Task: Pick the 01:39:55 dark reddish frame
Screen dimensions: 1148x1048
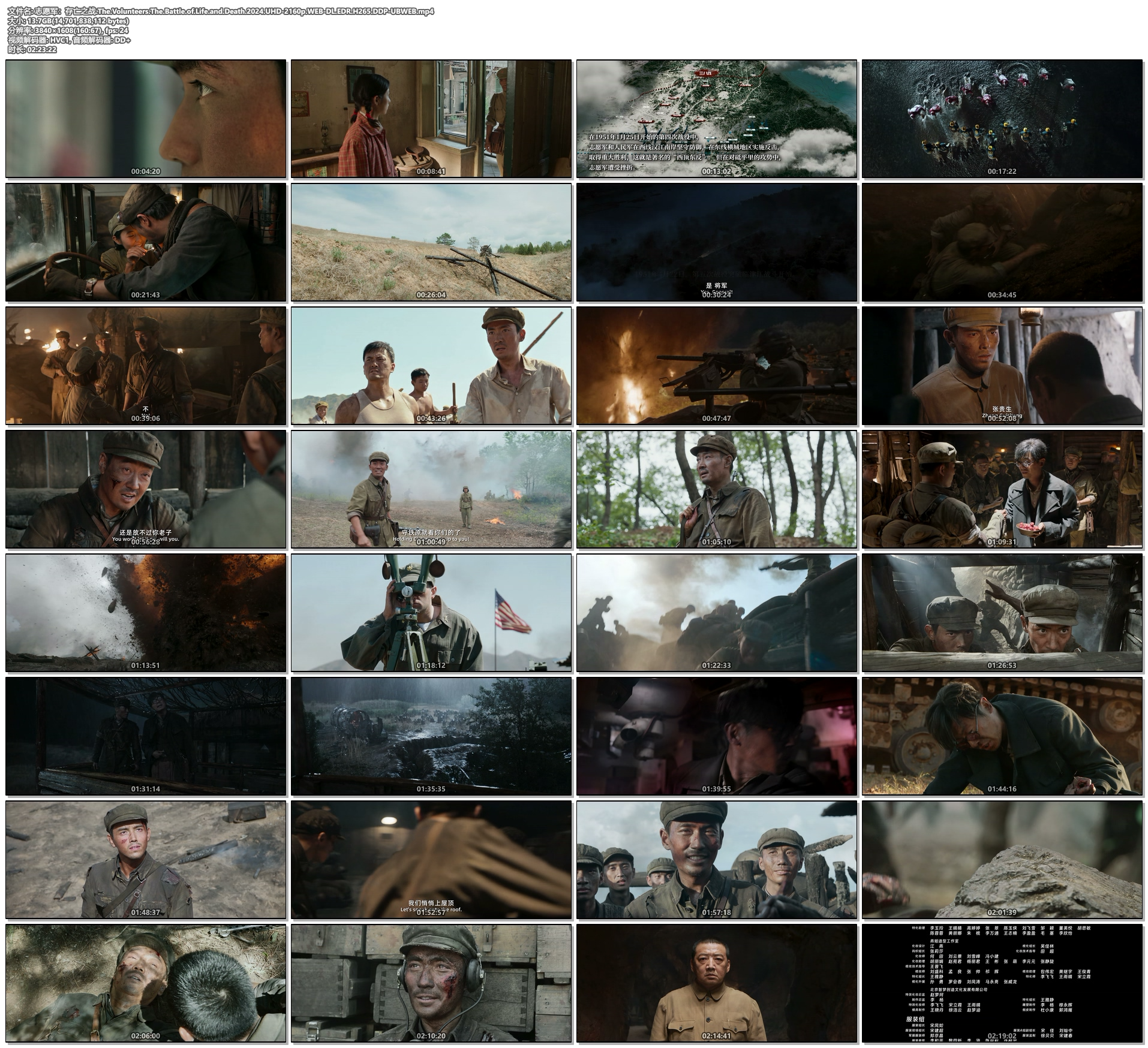Action: [x=717, y=736]
